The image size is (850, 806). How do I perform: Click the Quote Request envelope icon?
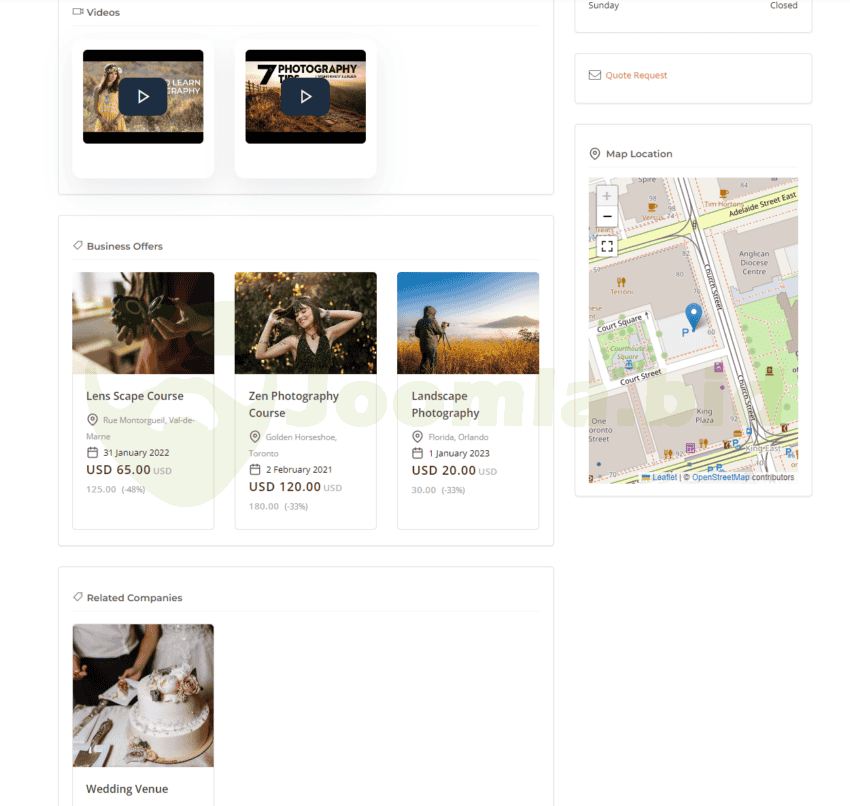[x=595, y=75]
